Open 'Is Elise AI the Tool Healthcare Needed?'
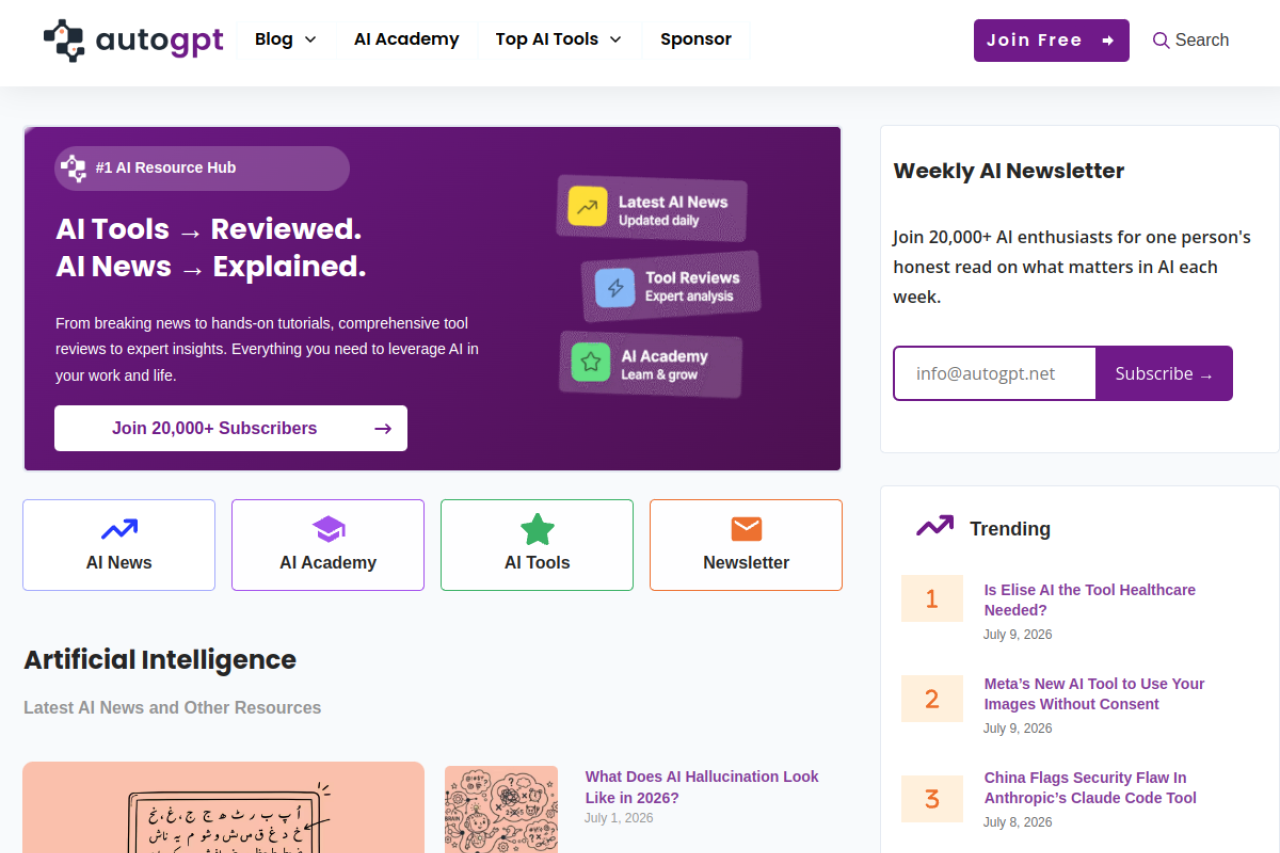The image size is (1280, 853). tap(1090, 600)
